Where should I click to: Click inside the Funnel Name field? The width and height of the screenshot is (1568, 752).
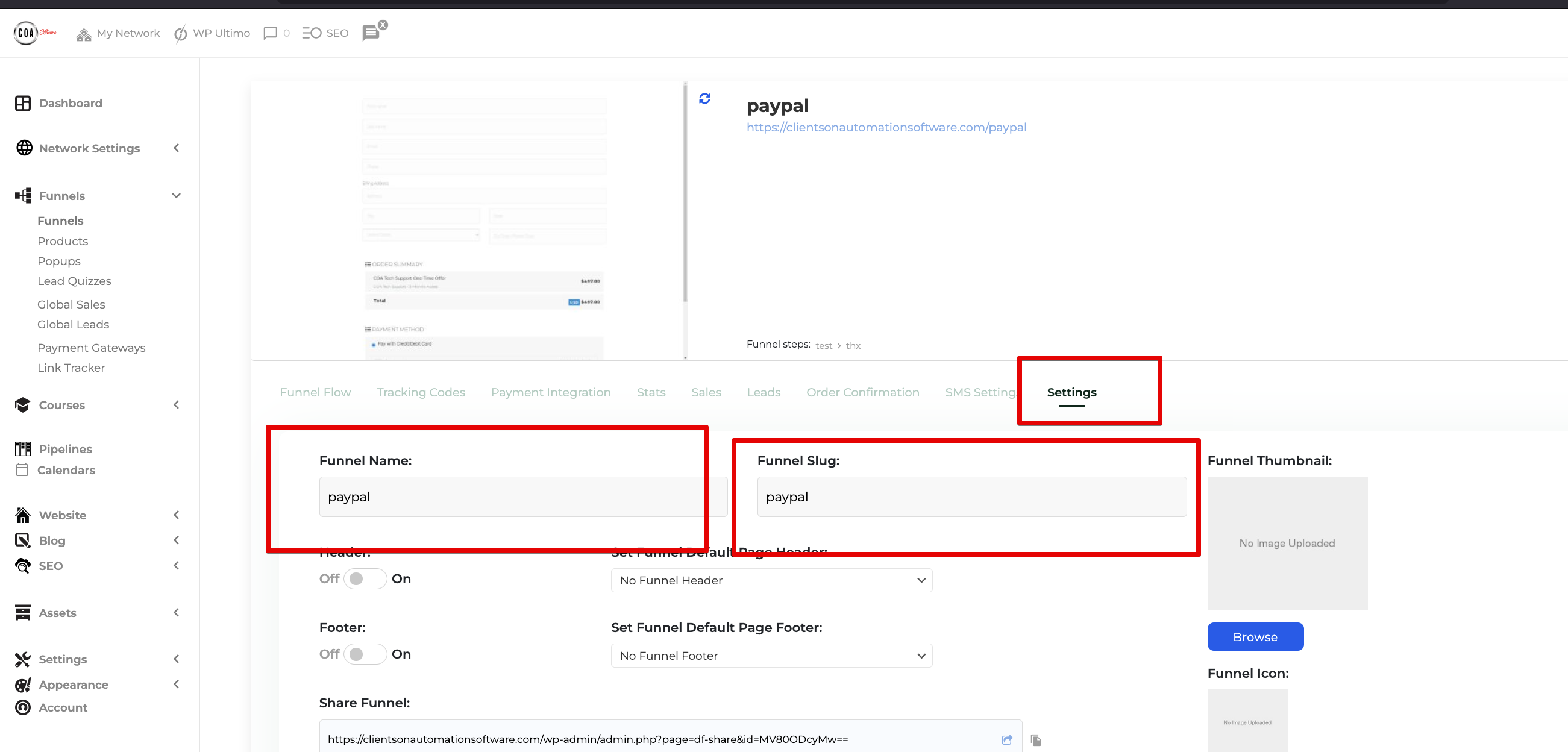pos(522,497)
